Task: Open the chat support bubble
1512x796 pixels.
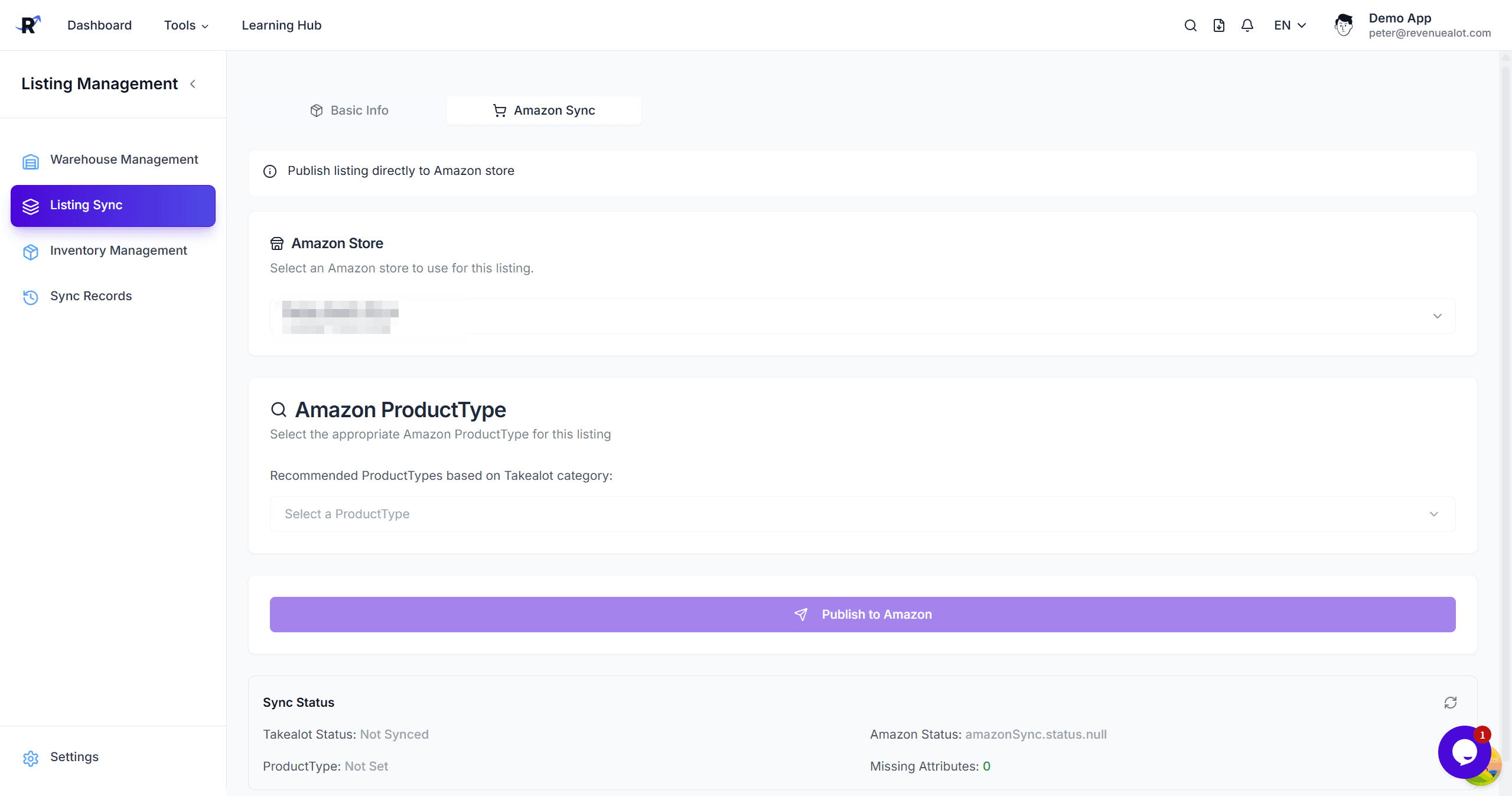Action: click(1464, 752)
